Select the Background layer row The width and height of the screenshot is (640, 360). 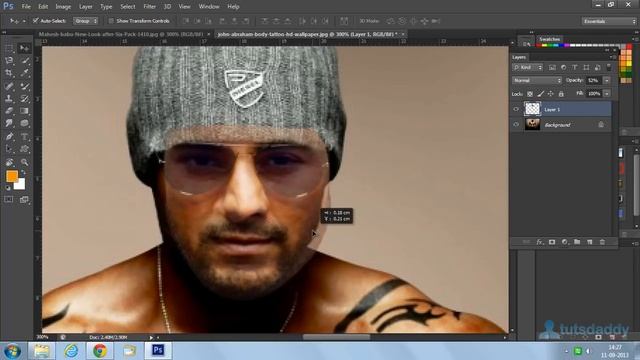[x=561, y=125]
